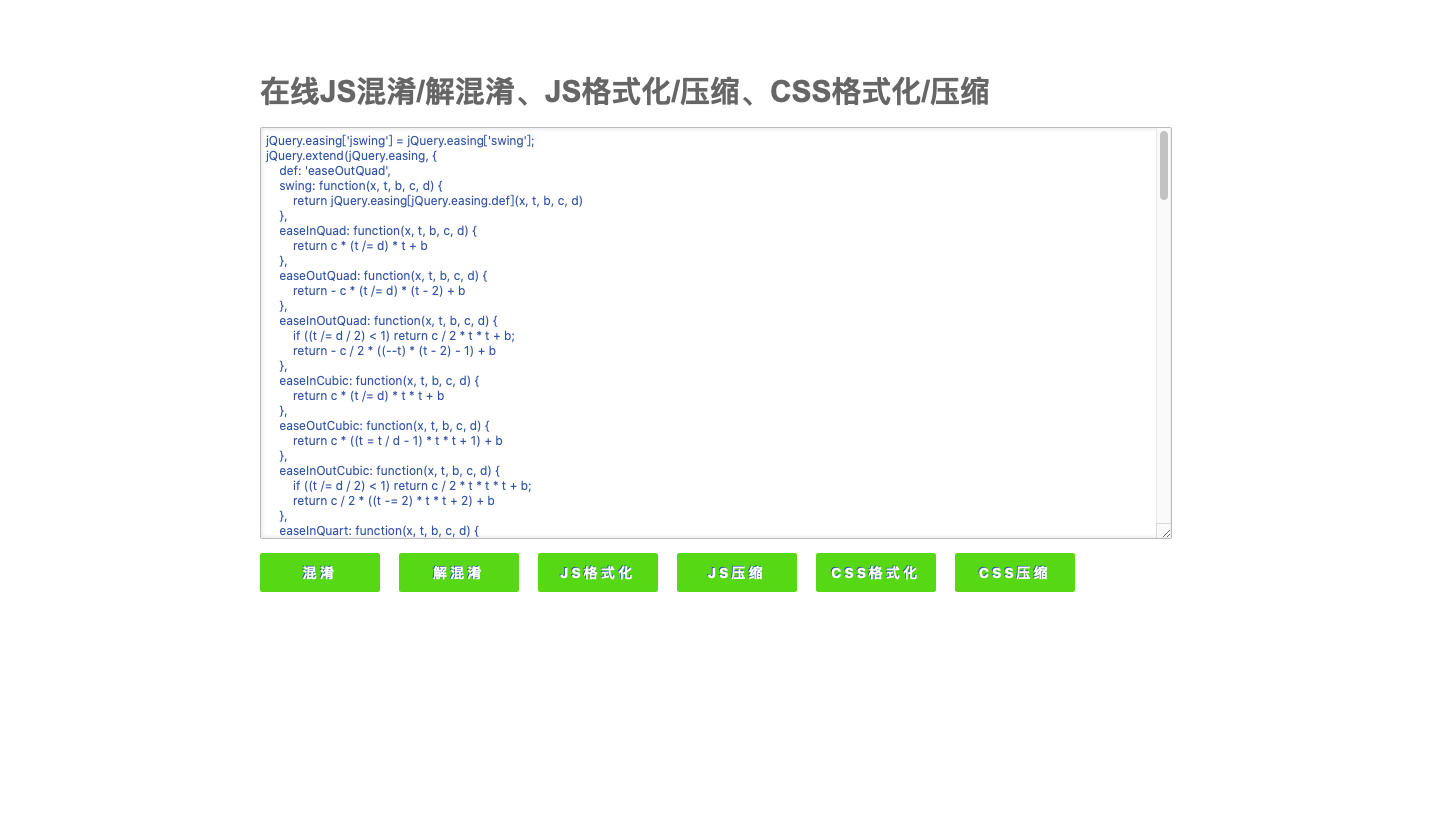Format styles via the CSS格式化 button
The width and height of the screenshot is (1440, 837).
[876, 573]
